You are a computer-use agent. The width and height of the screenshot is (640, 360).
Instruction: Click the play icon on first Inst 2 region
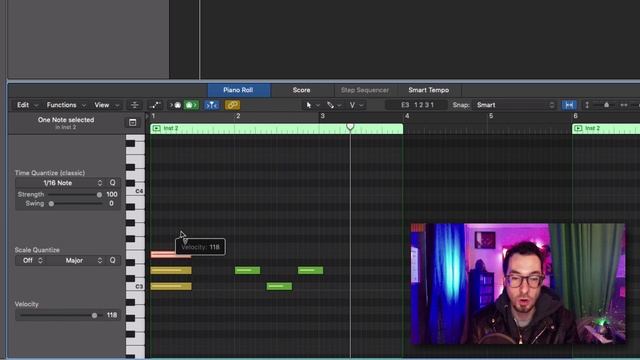(156, 129)
